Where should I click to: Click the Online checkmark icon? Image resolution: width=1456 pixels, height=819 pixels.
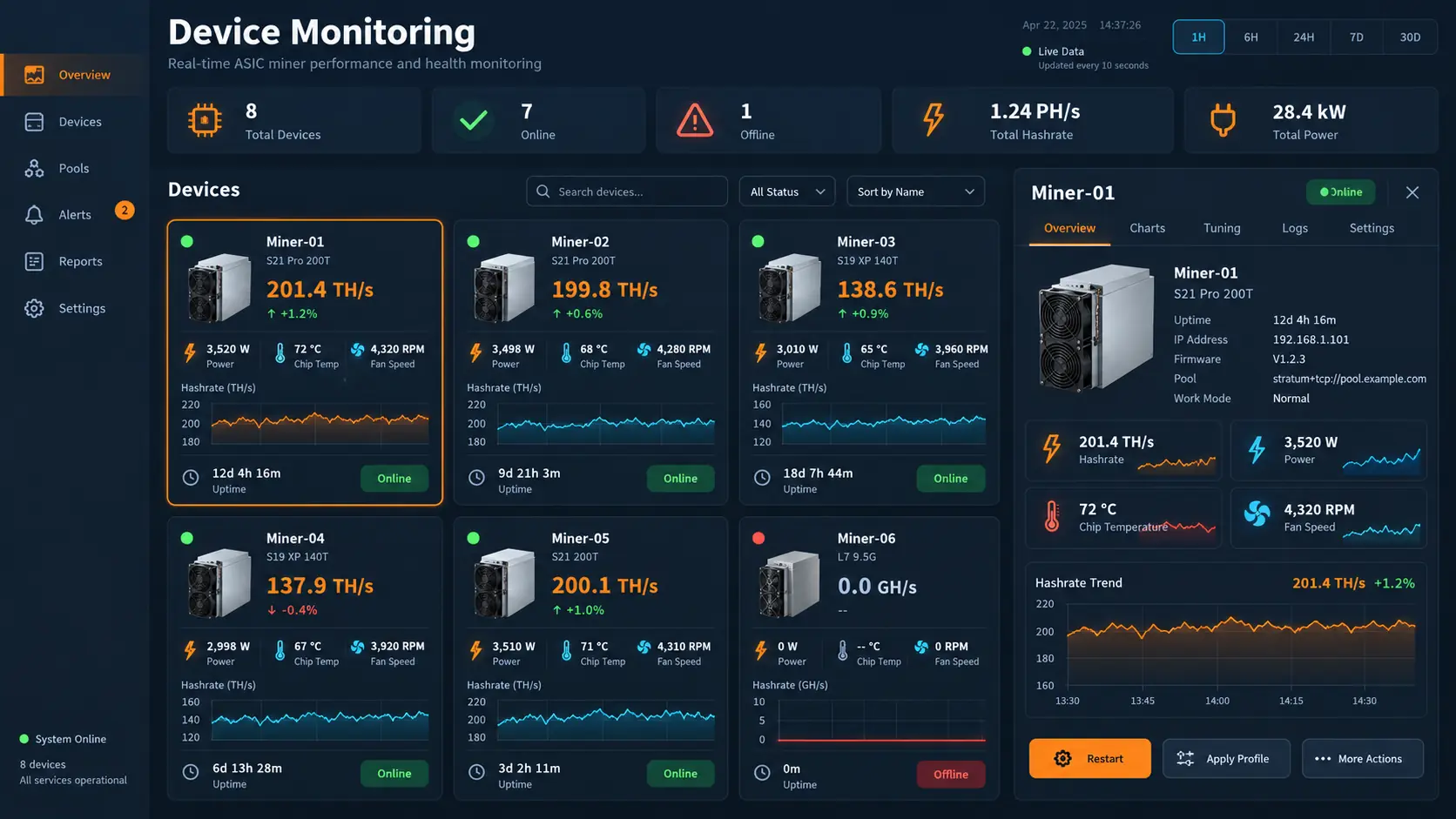point(473,120)
